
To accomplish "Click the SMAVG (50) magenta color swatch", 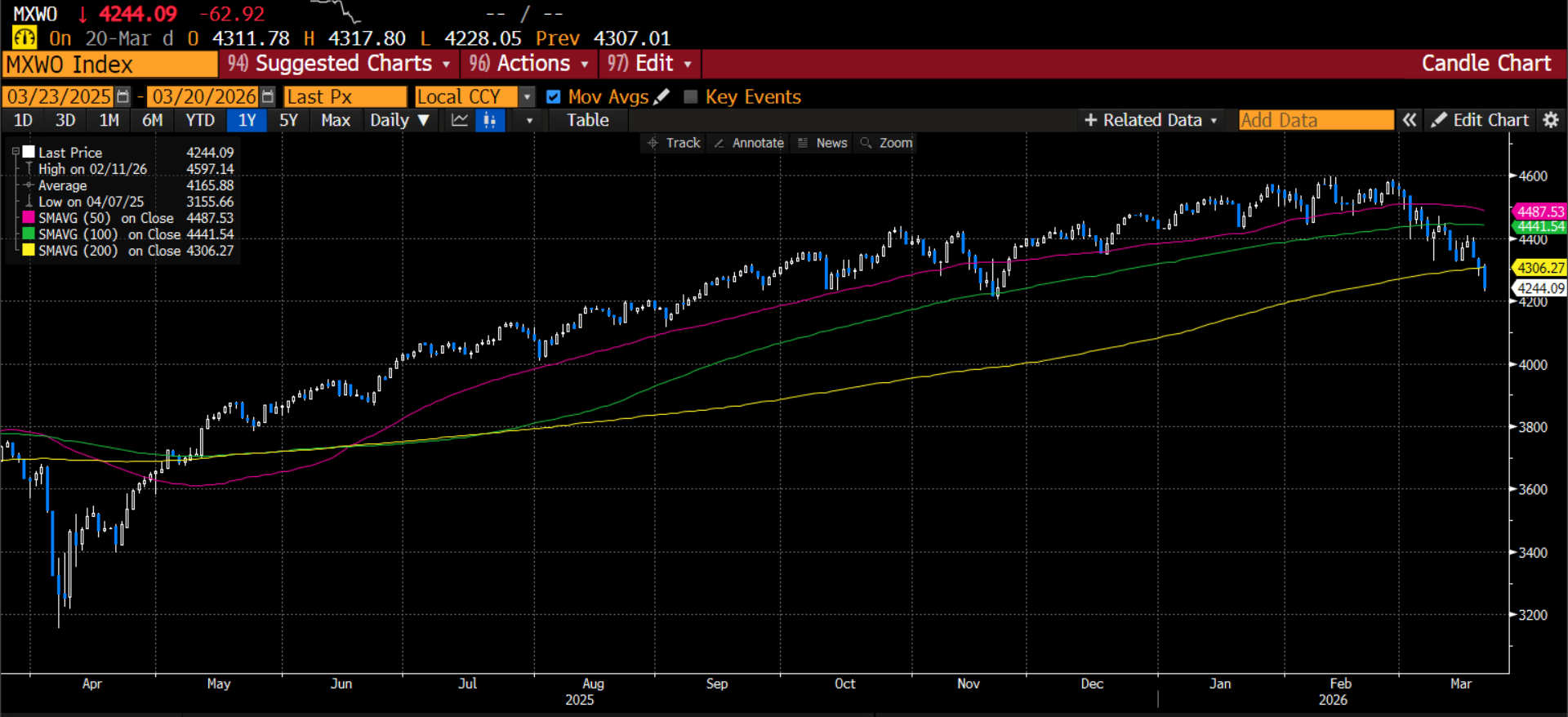I will pyautogui.click(x=29, y=218).
